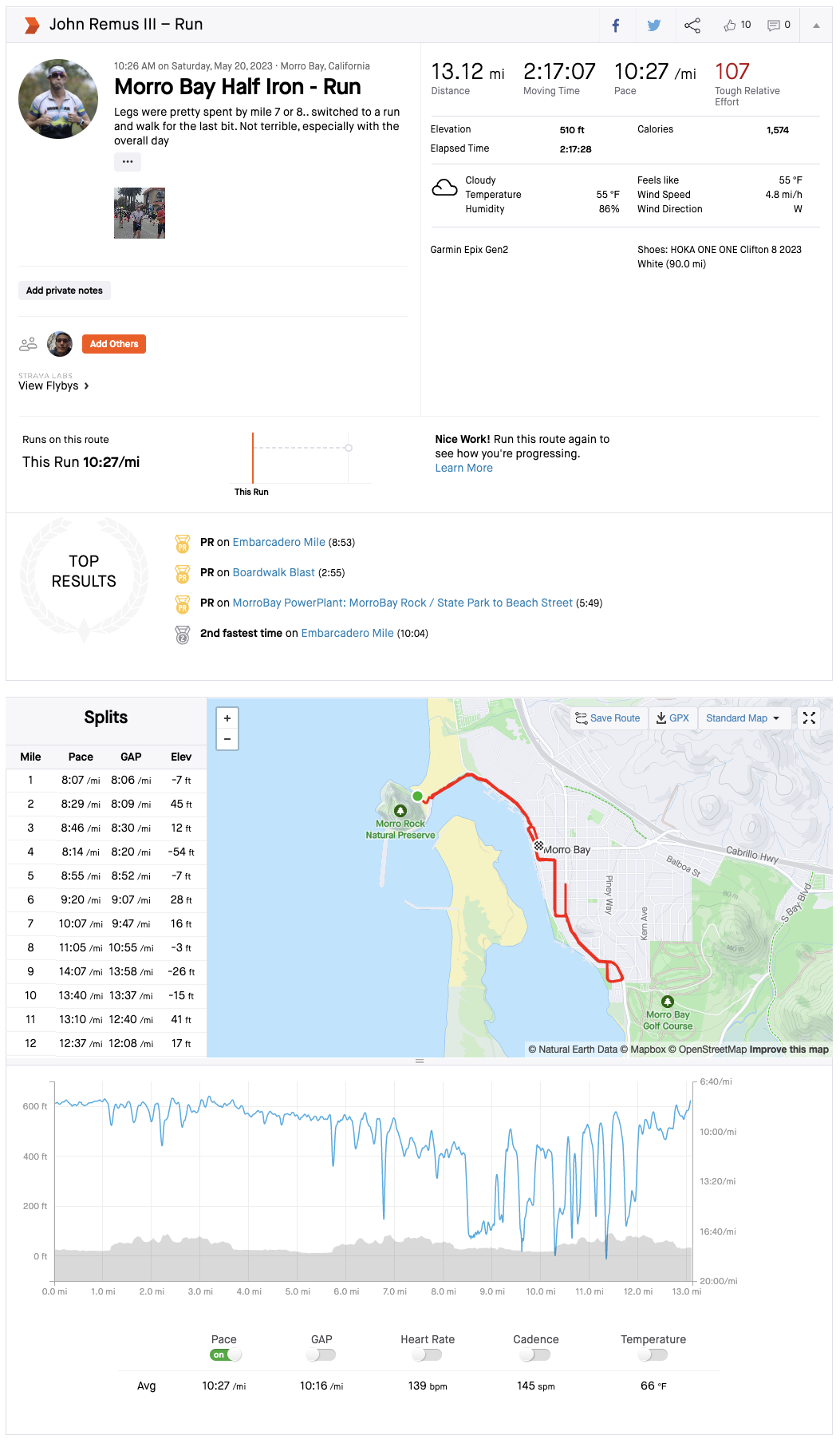Expand the map to fullscreen
This screenshot has height=1447, width=840.
[x=809, y=718]
